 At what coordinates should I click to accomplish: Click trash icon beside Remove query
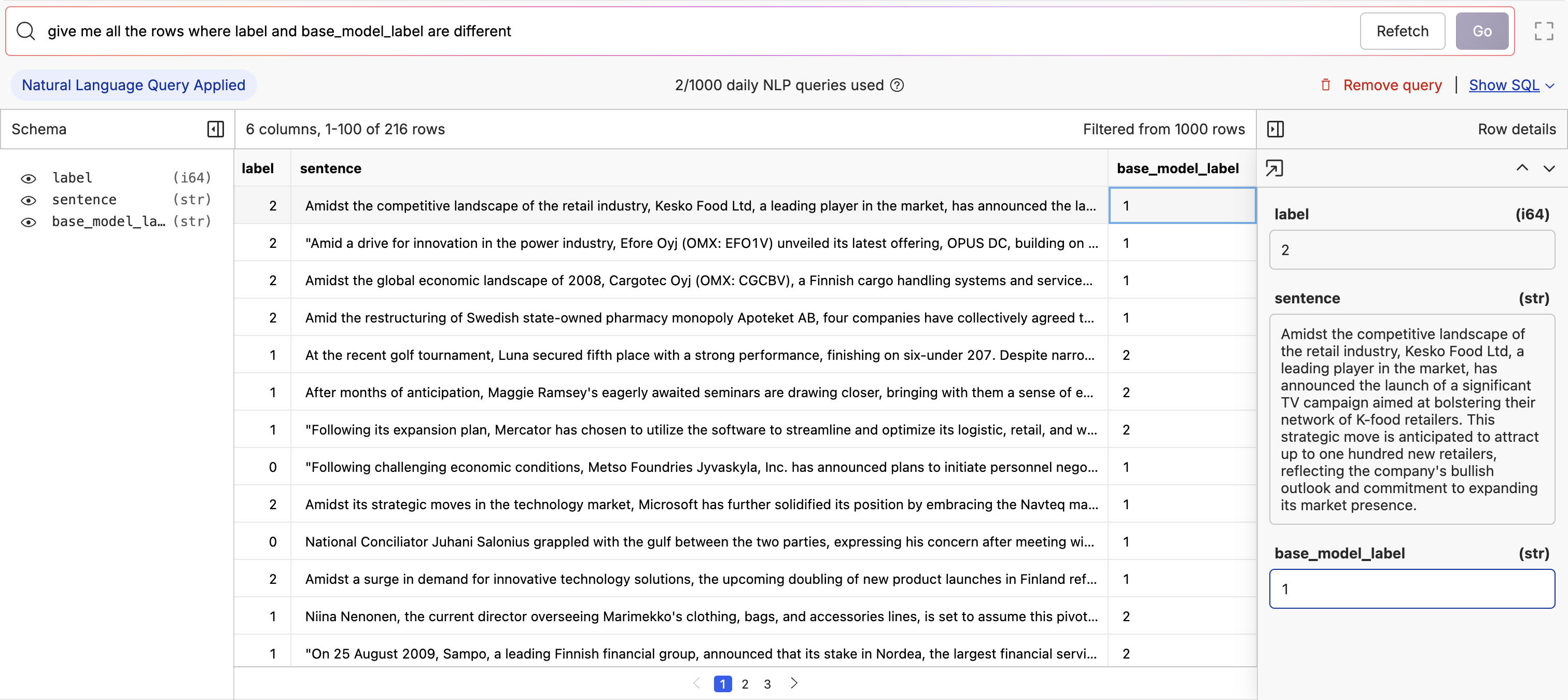[x=1326, y=85]
